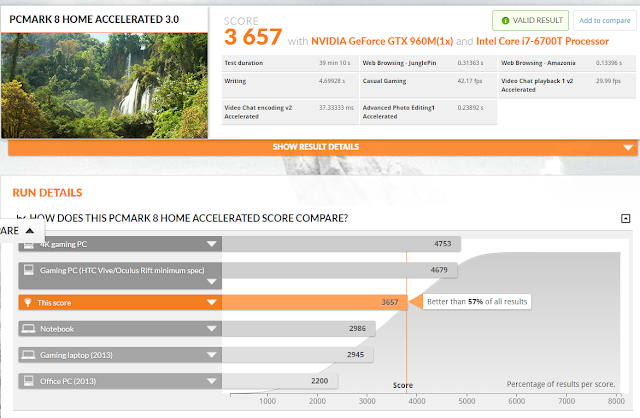Click Web Browsing - Amazonia label
This screenshot has width=640, height=418.
tap(538, 63)
